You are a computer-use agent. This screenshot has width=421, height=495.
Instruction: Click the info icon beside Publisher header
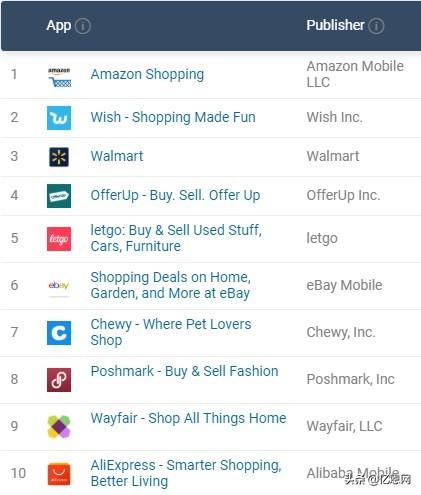click(376, 26)
